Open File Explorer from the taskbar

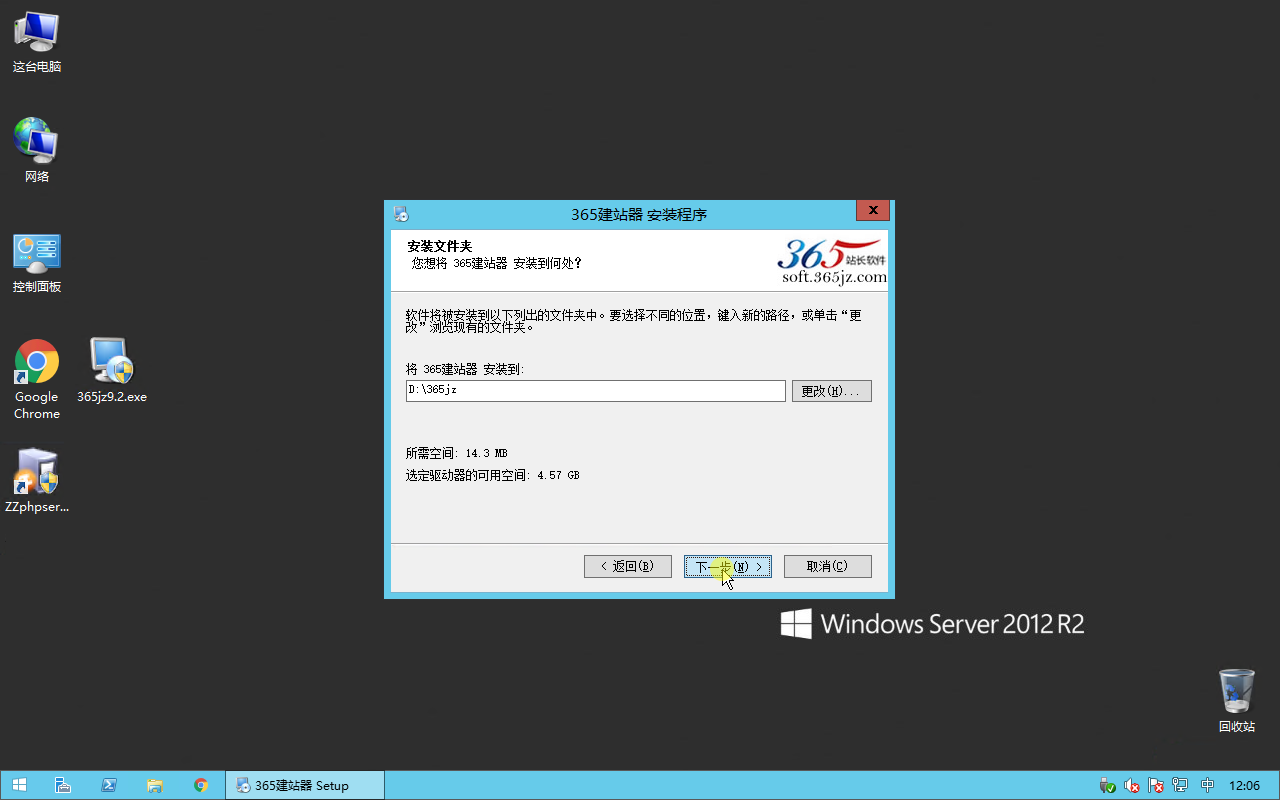click(155, 785)
